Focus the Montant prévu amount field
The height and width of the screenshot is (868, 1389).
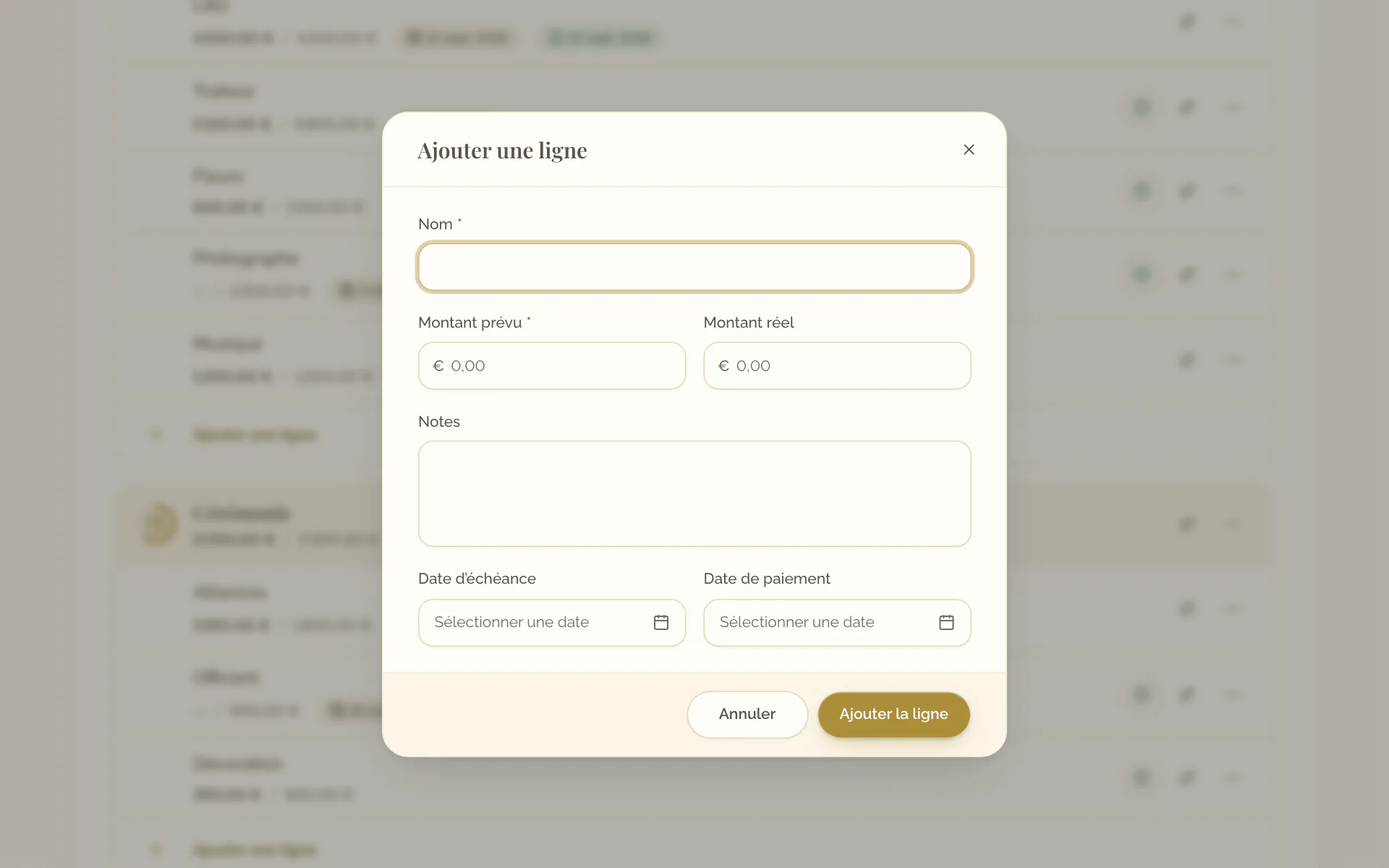point(552,366)
